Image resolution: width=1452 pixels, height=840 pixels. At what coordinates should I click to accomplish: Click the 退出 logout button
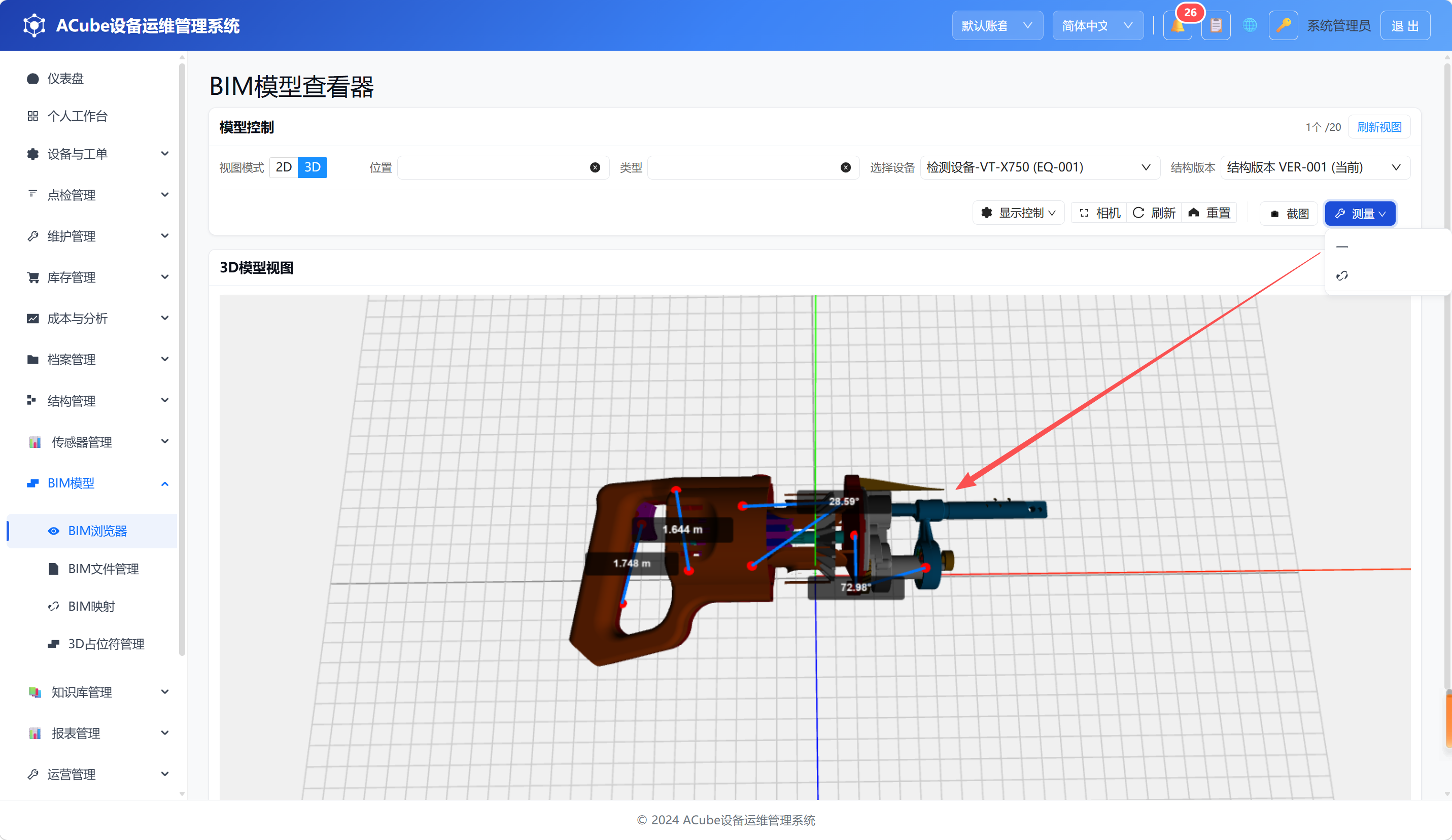point(1405,26)
